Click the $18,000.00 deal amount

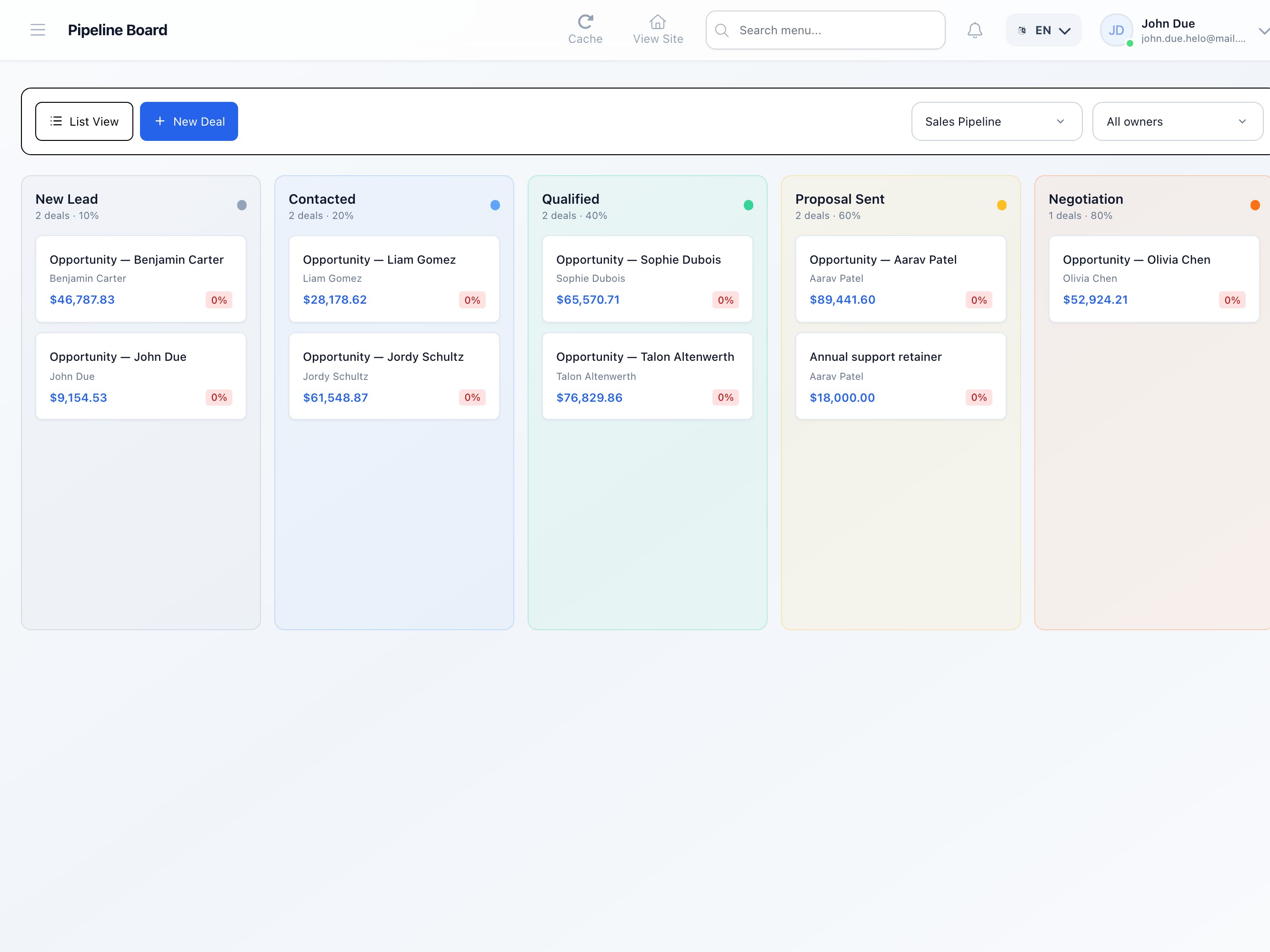[x=842, y=397]
